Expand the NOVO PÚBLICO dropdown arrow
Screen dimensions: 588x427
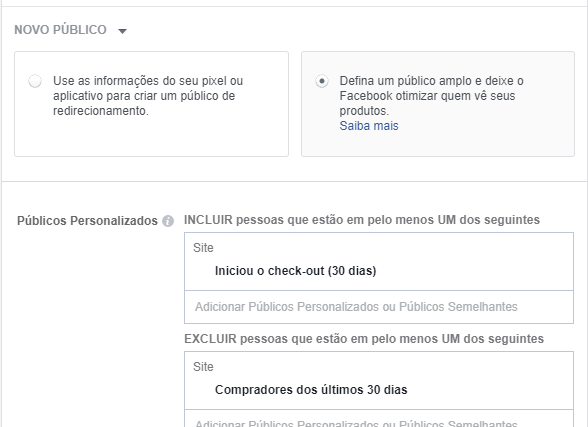(x=122, y=31)
